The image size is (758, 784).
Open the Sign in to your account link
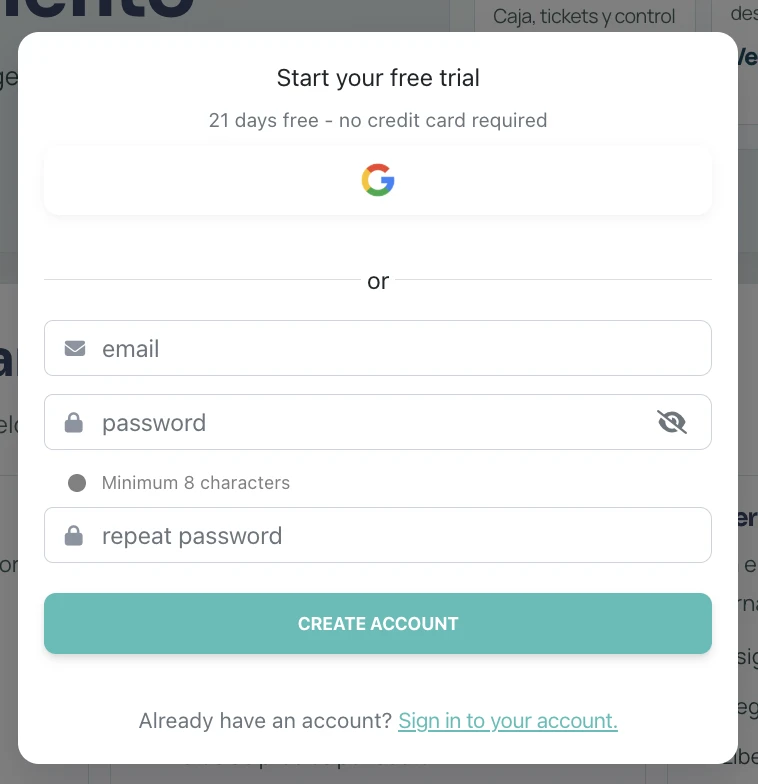pyautogui.click(x=508, y=721)
